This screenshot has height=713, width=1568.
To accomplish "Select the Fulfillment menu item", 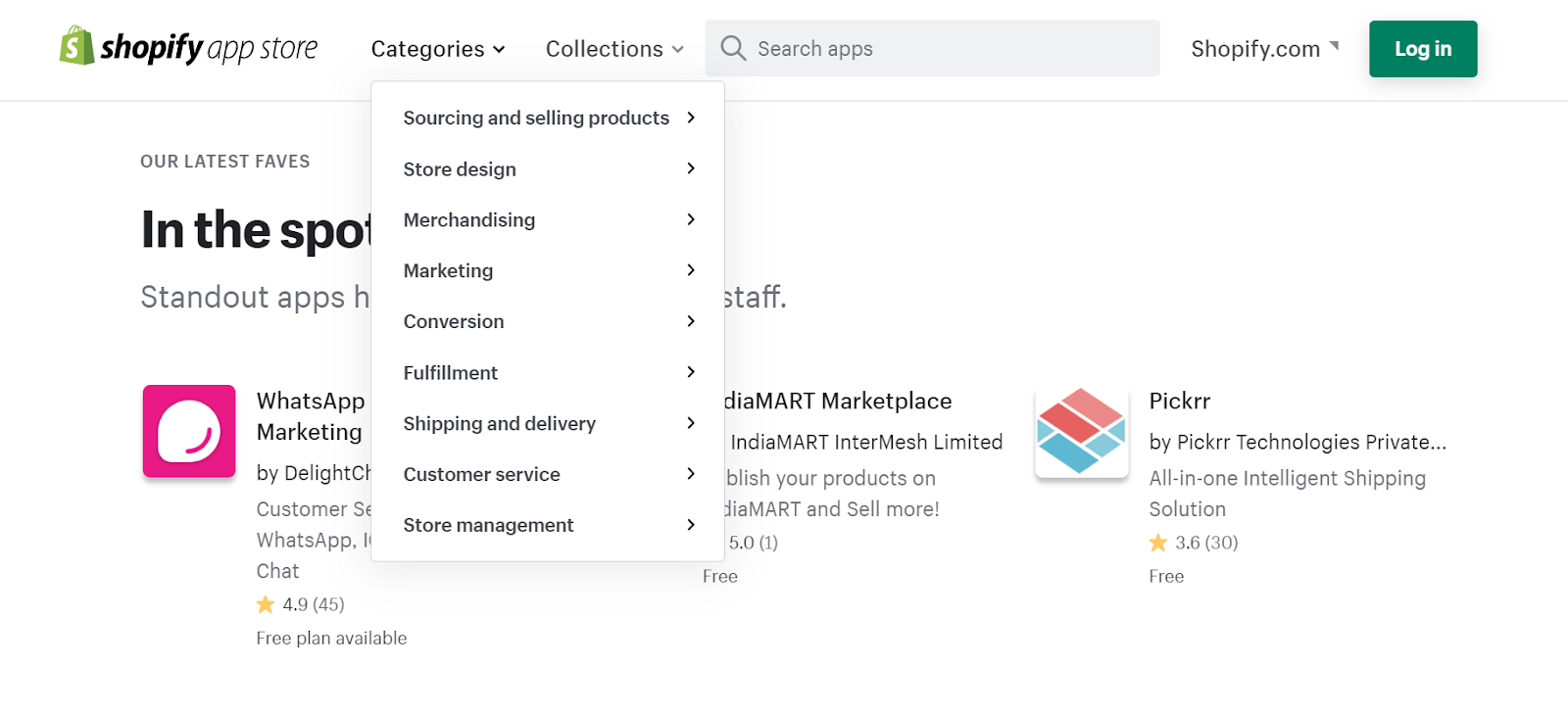I will pos(451,373).
